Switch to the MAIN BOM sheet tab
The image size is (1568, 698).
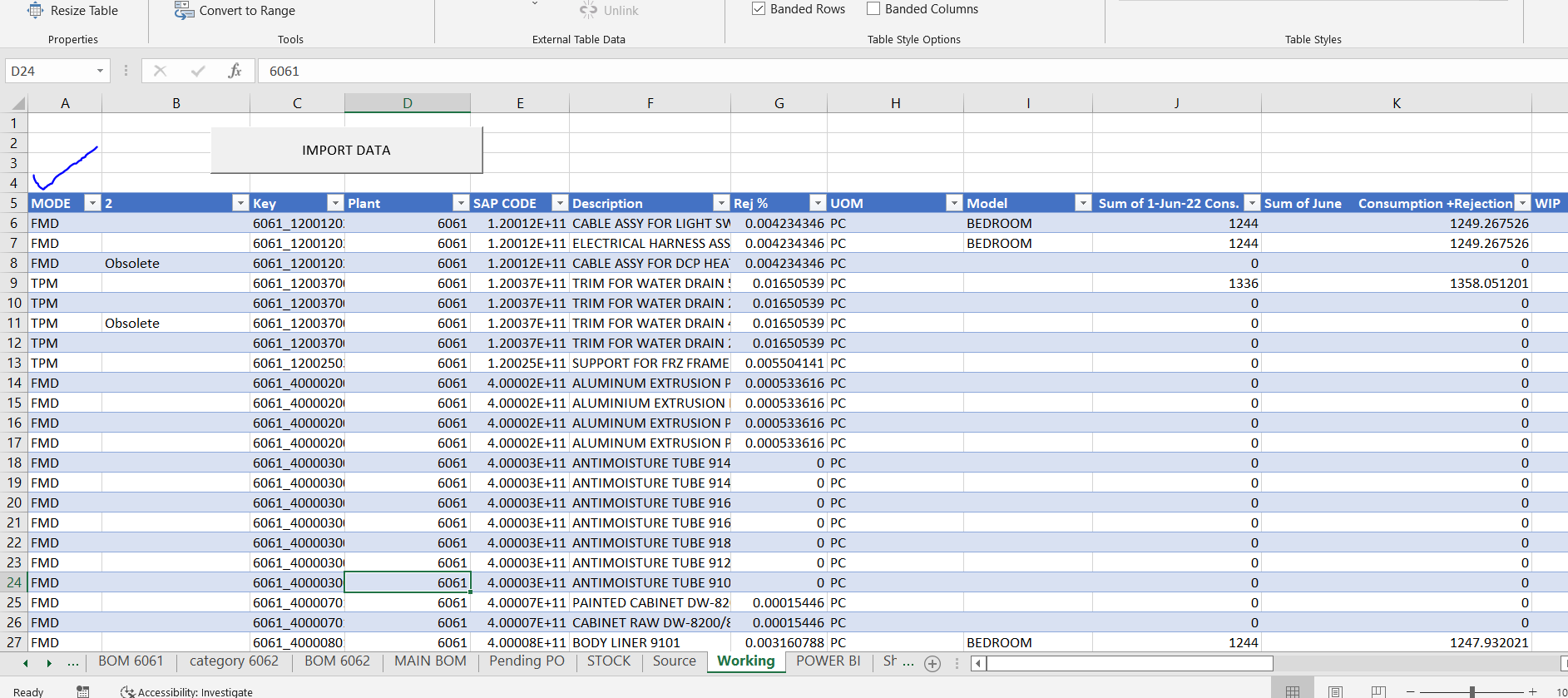pos(430,661)
